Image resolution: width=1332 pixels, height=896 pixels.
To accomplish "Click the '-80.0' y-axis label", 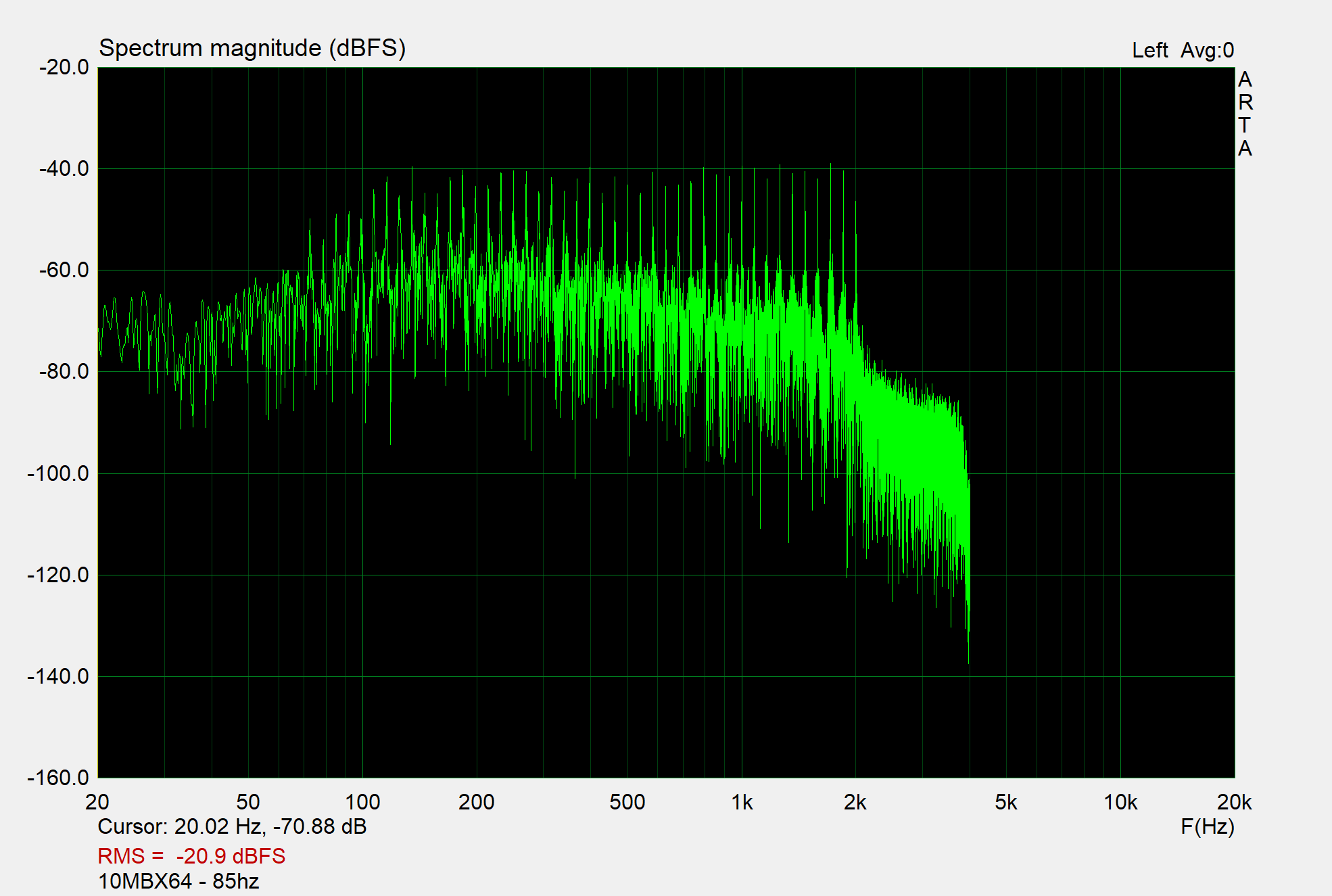I will coord(64,371).
